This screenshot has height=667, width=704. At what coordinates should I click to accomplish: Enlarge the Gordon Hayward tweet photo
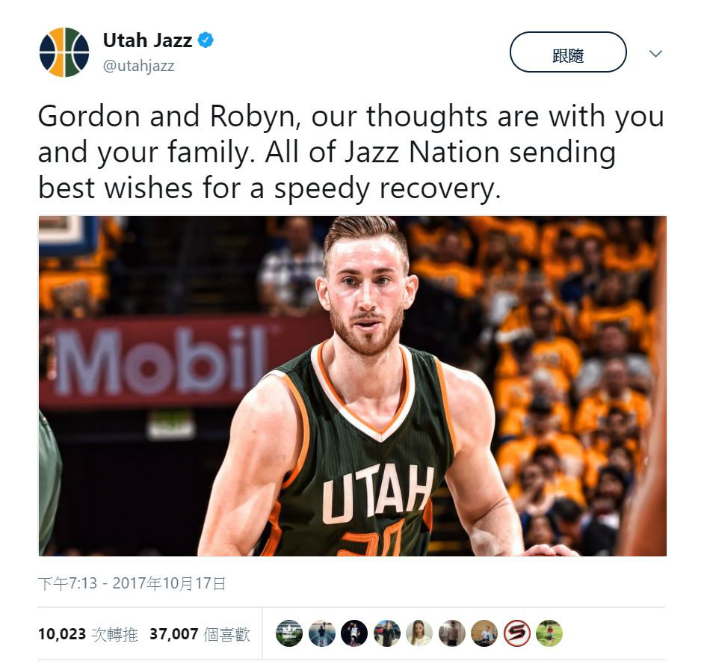[352, 386]
